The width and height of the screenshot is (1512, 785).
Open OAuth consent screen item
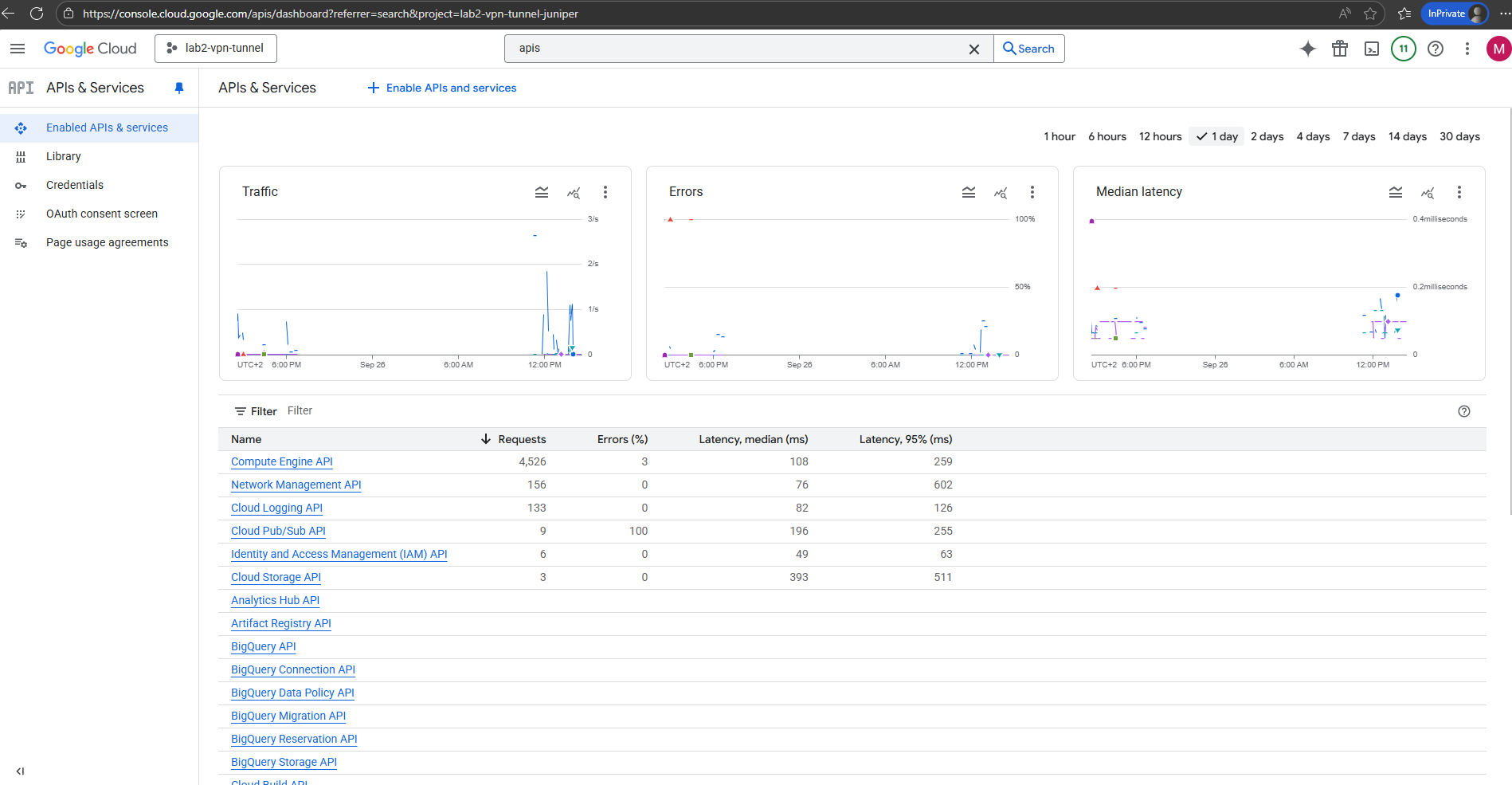click(x=99, y=214)
